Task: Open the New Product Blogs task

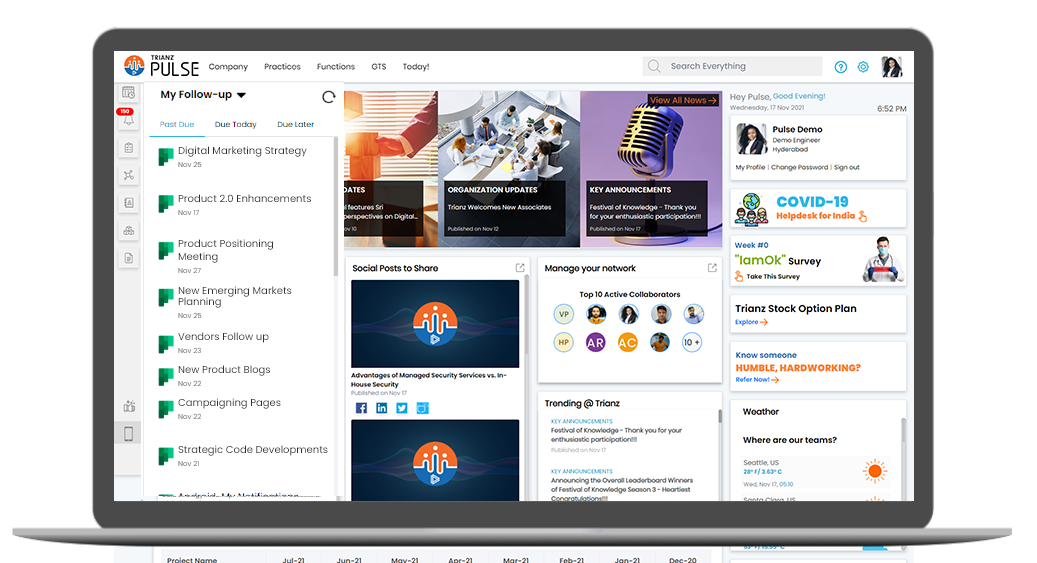Action: (224, 369)
